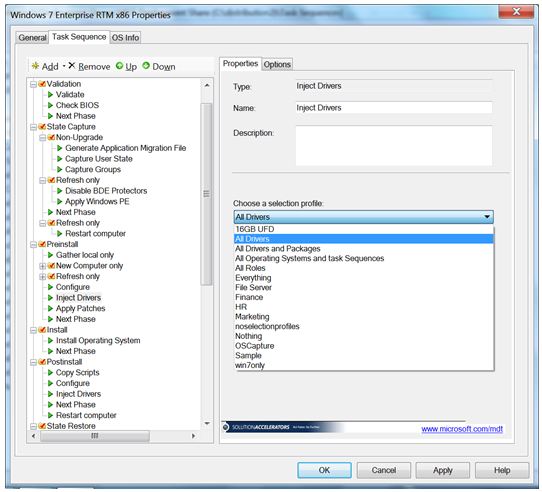
Task: Select All Drivers and Packages profile
Action: [364, 249]
